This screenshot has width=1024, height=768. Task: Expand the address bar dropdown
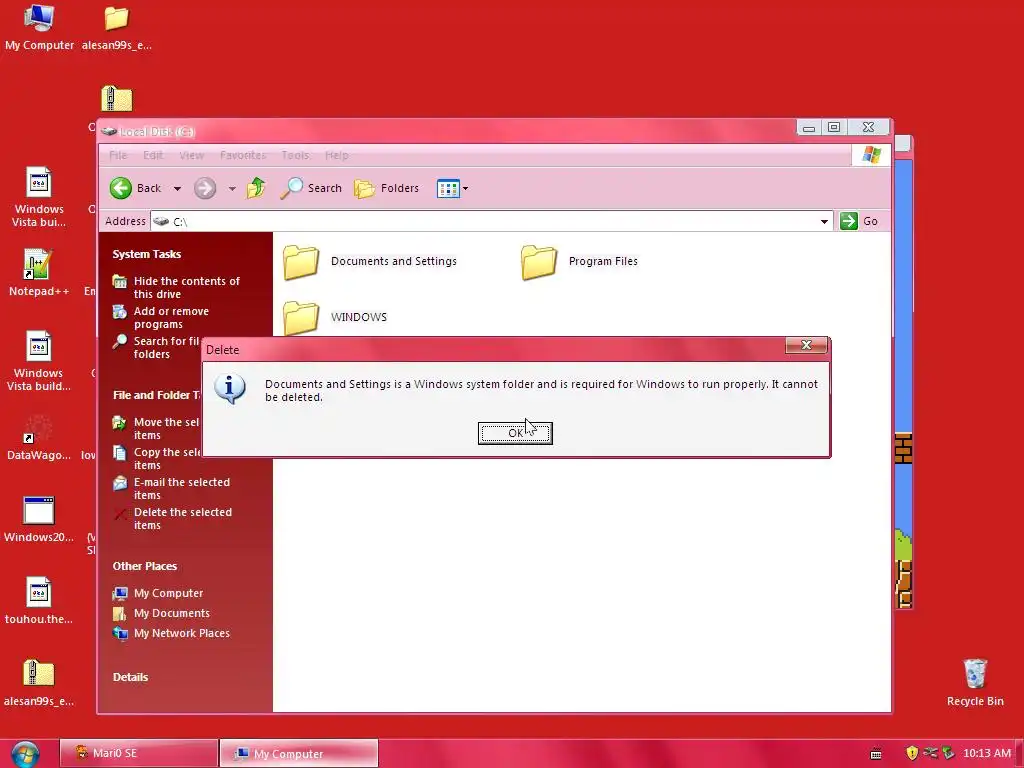pyautogui.click(x=824, y=221)
